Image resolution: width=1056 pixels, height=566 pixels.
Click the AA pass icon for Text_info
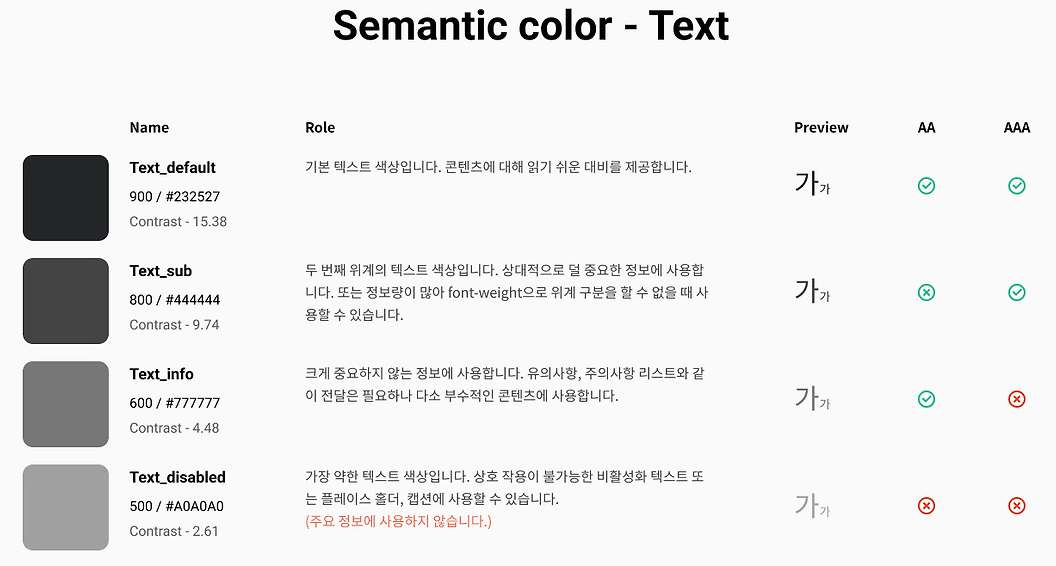coord(926,399)
